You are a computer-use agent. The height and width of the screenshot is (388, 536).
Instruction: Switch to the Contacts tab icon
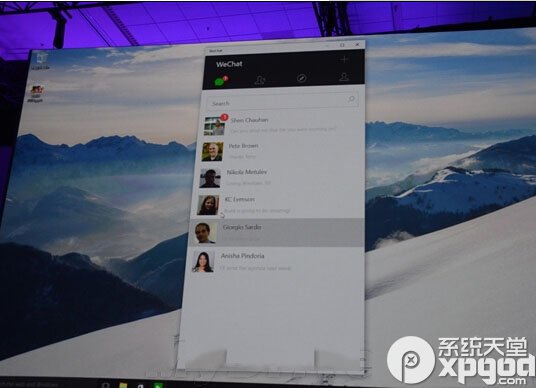(260, 80)
